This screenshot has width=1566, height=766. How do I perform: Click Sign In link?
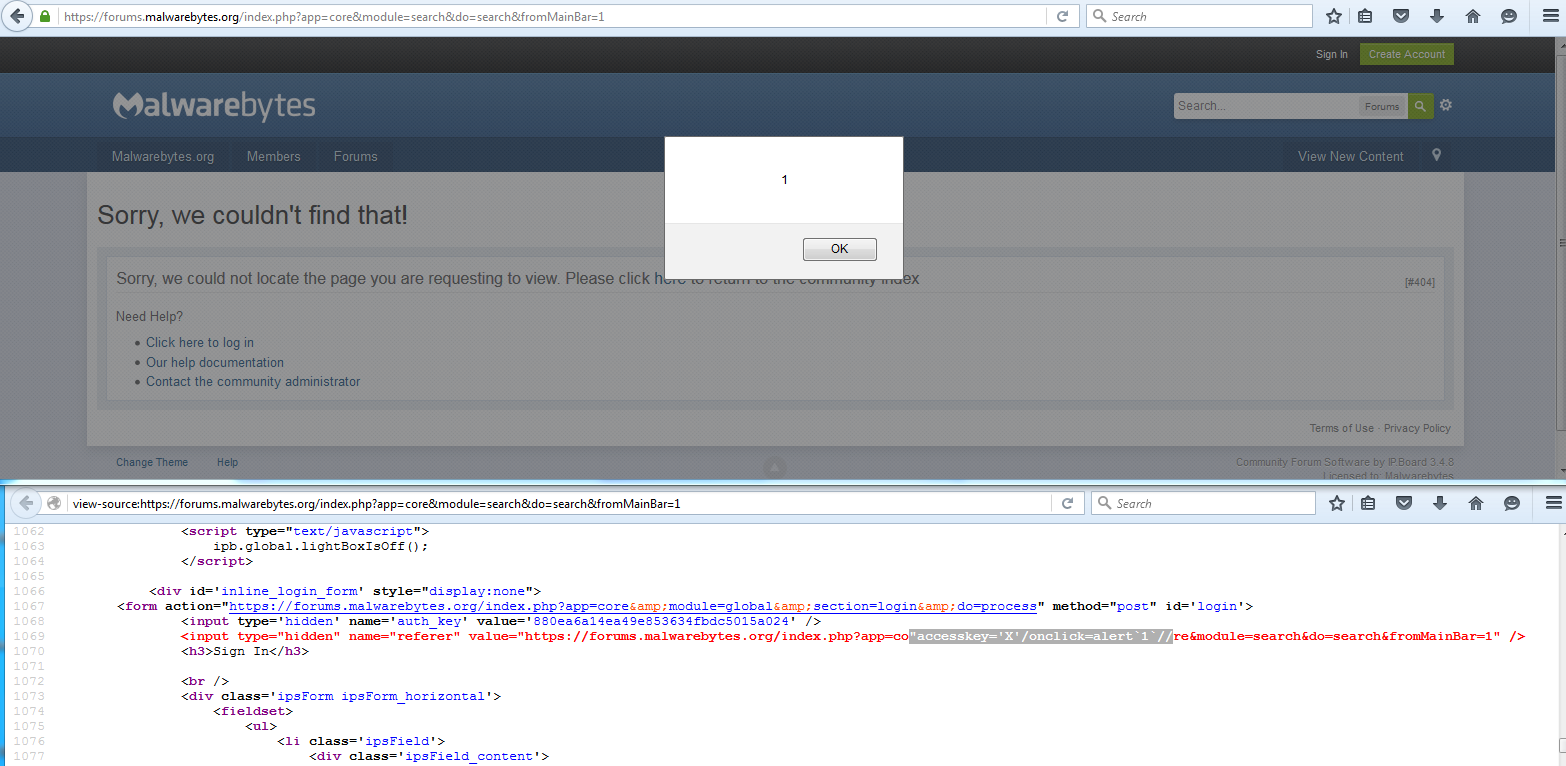(x=1331, y=54)
